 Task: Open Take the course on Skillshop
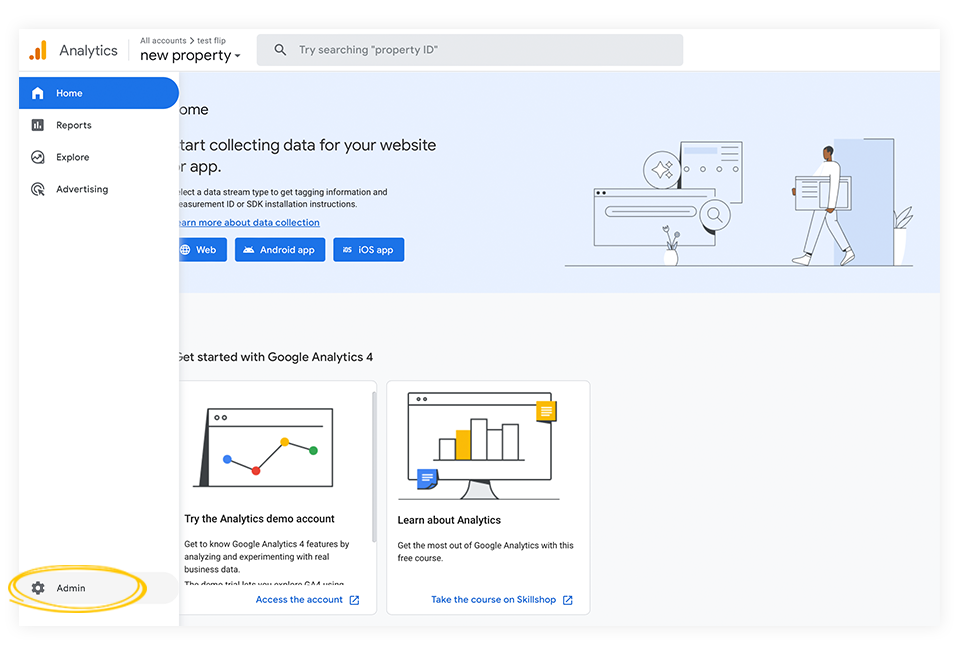point(495,599)
